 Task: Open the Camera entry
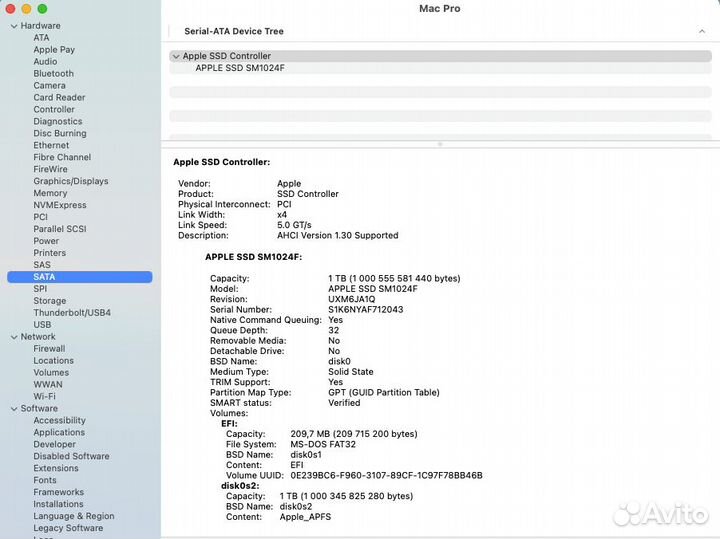49,85
